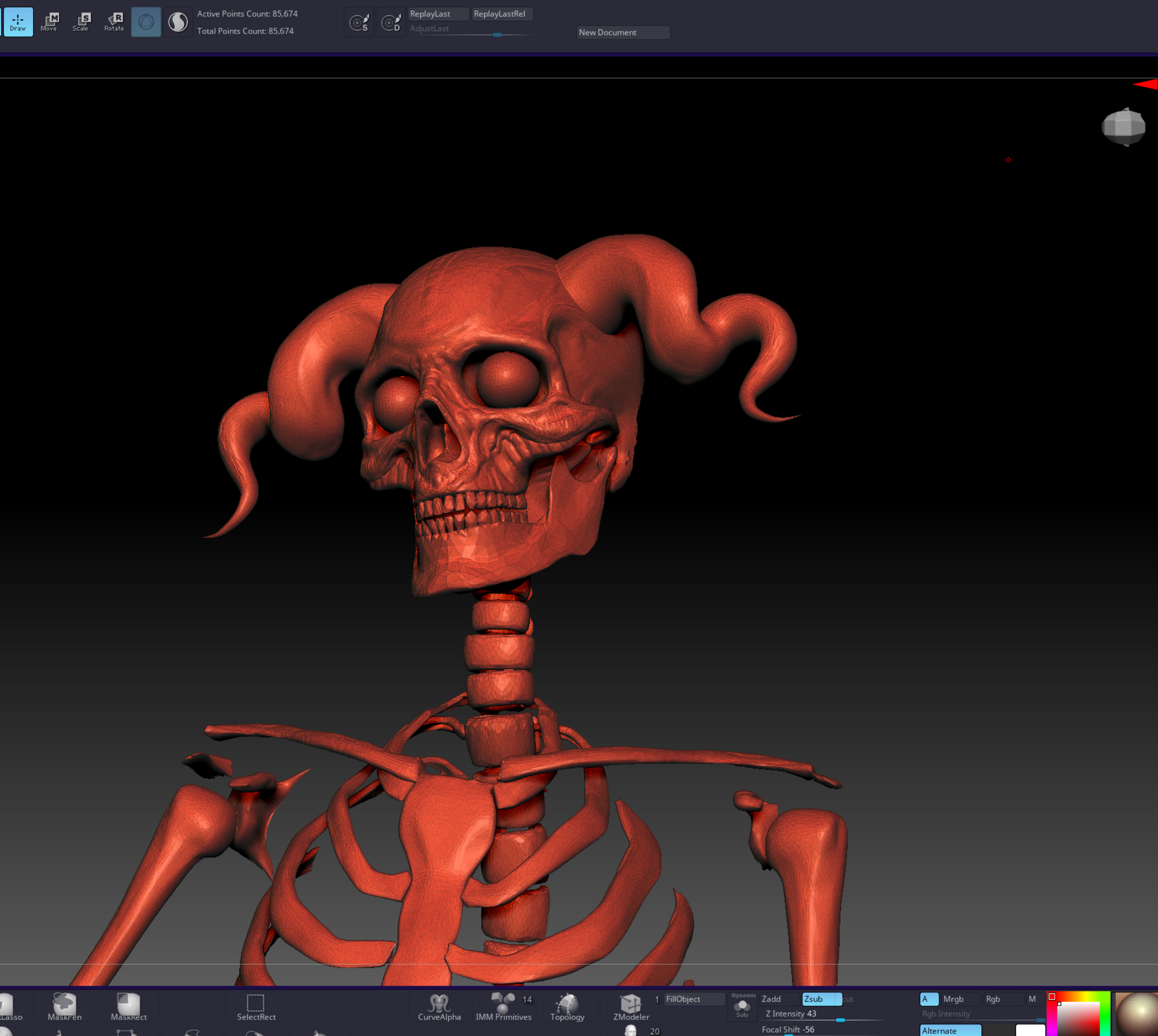Viewport: 1158px width, 1036px height.
Task: Choose the SelectRect selection brush
Action: [x=256, y=1008]
